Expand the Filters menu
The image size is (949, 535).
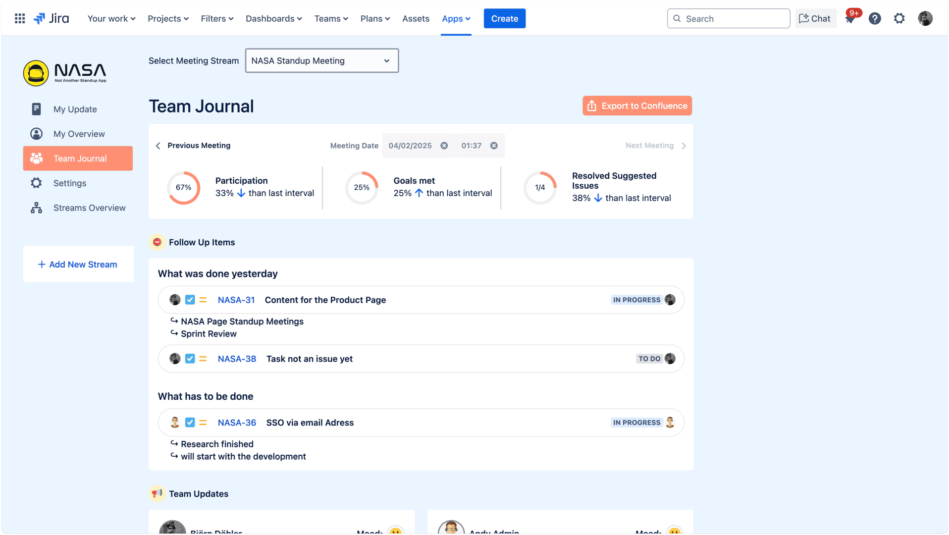(x=217, y=19)
